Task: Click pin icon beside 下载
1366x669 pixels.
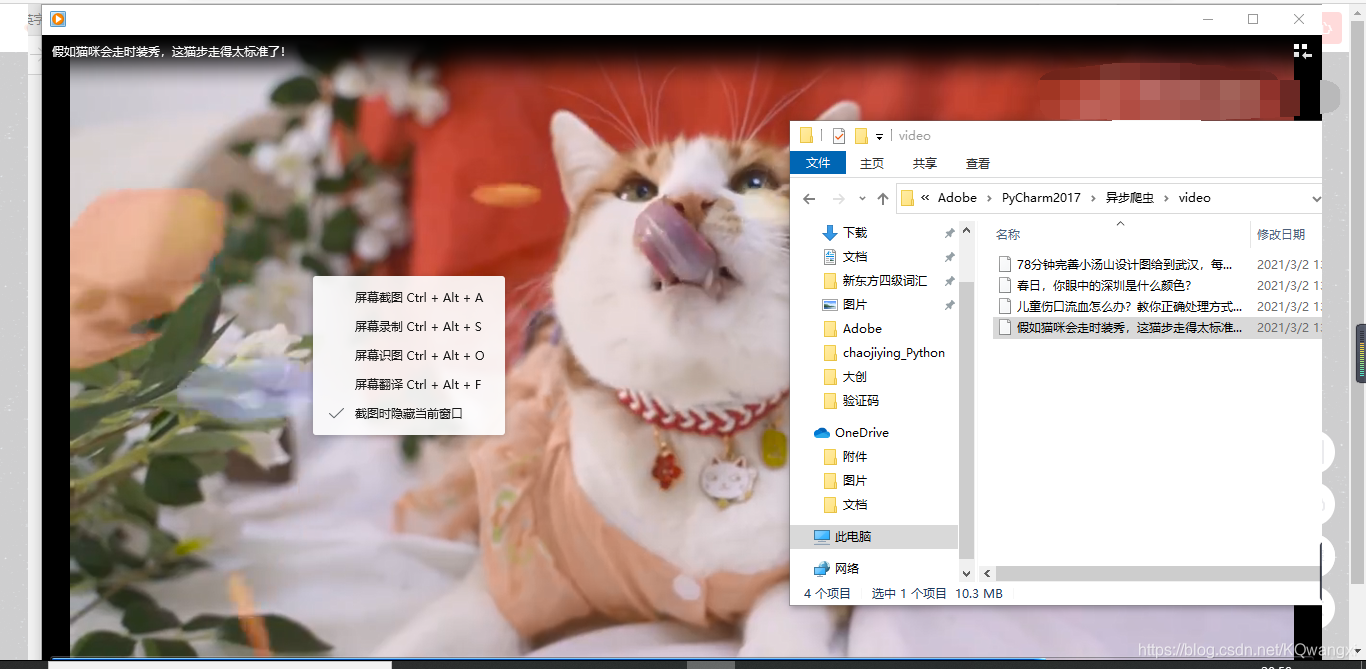Action: [x=949, y=232]
